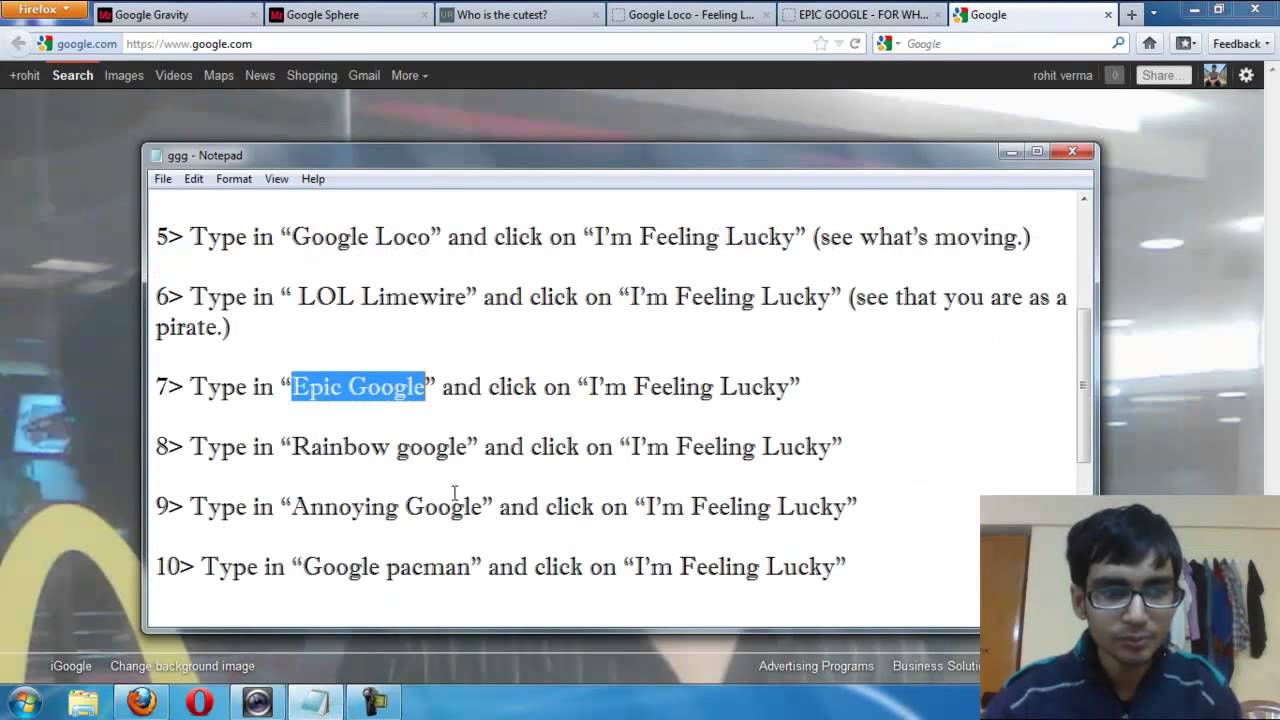Click the Google site identity favicon beside google.com
The width and height of the screenshot is (1280, 720).
click(x=45, y=43)
